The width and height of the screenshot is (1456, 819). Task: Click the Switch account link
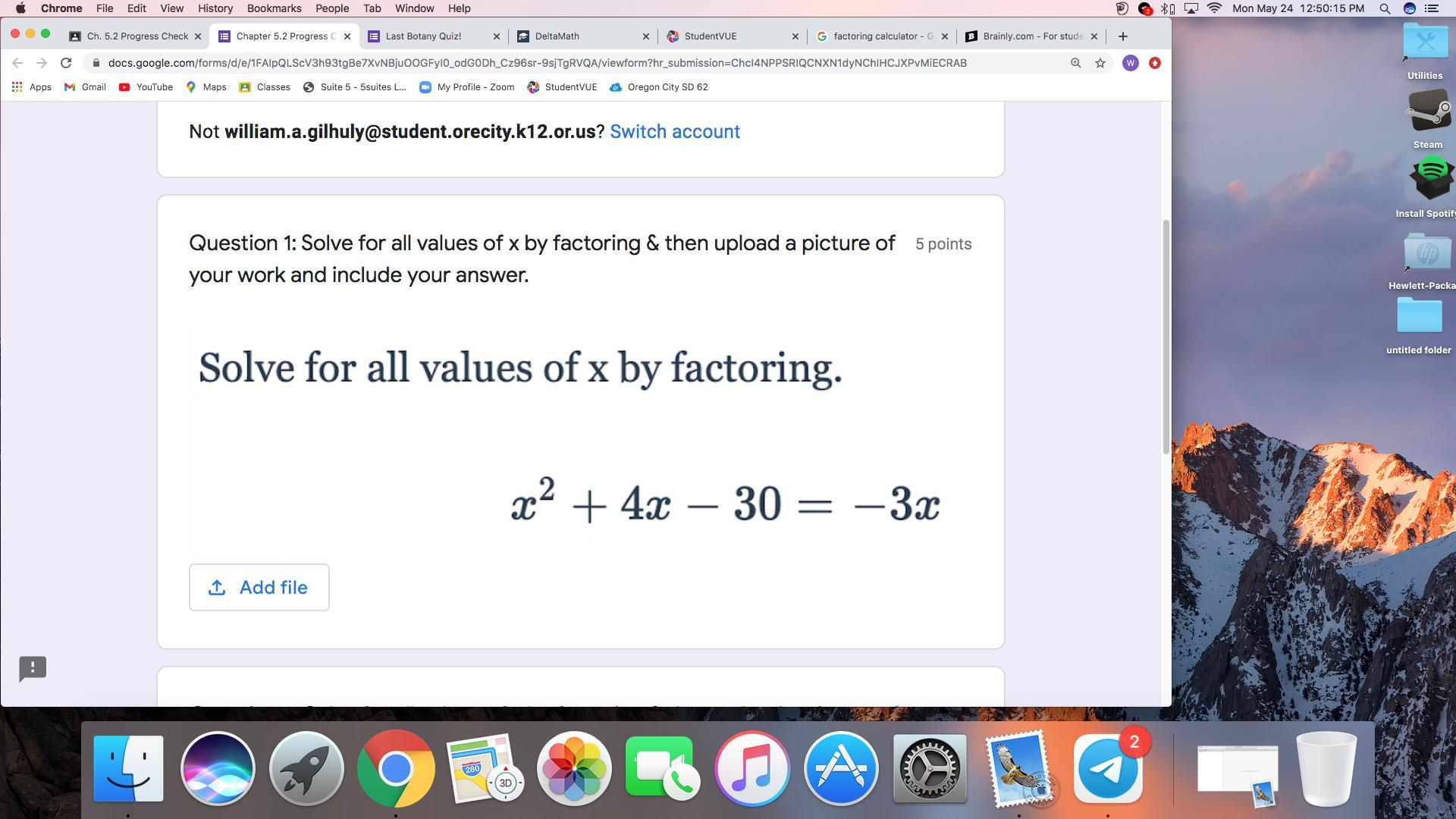pos(674,131)
